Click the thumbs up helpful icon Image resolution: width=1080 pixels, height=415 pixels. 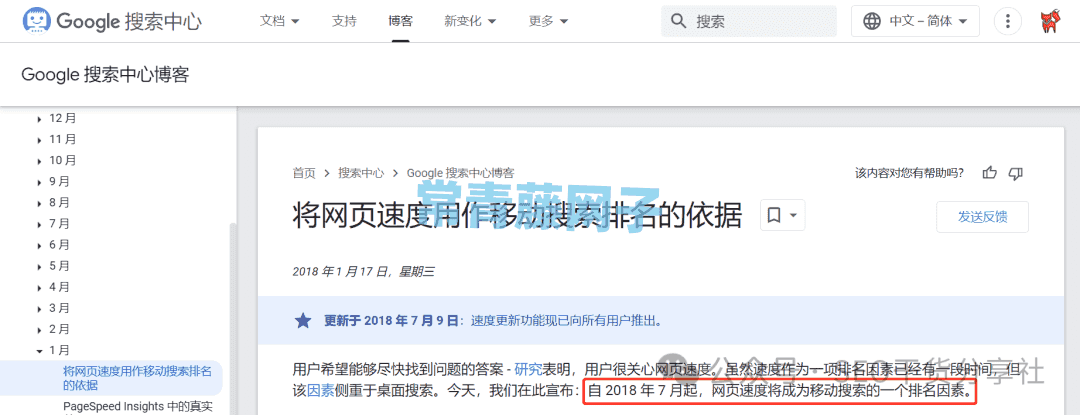[990, 173]
